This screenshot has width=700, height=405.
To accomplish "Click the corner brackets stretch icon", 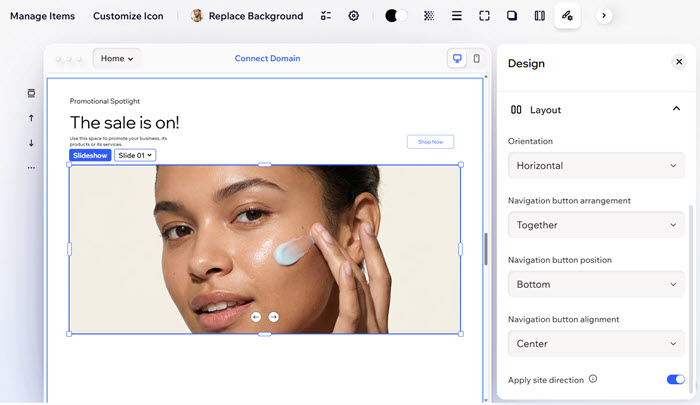I will 484,16.
